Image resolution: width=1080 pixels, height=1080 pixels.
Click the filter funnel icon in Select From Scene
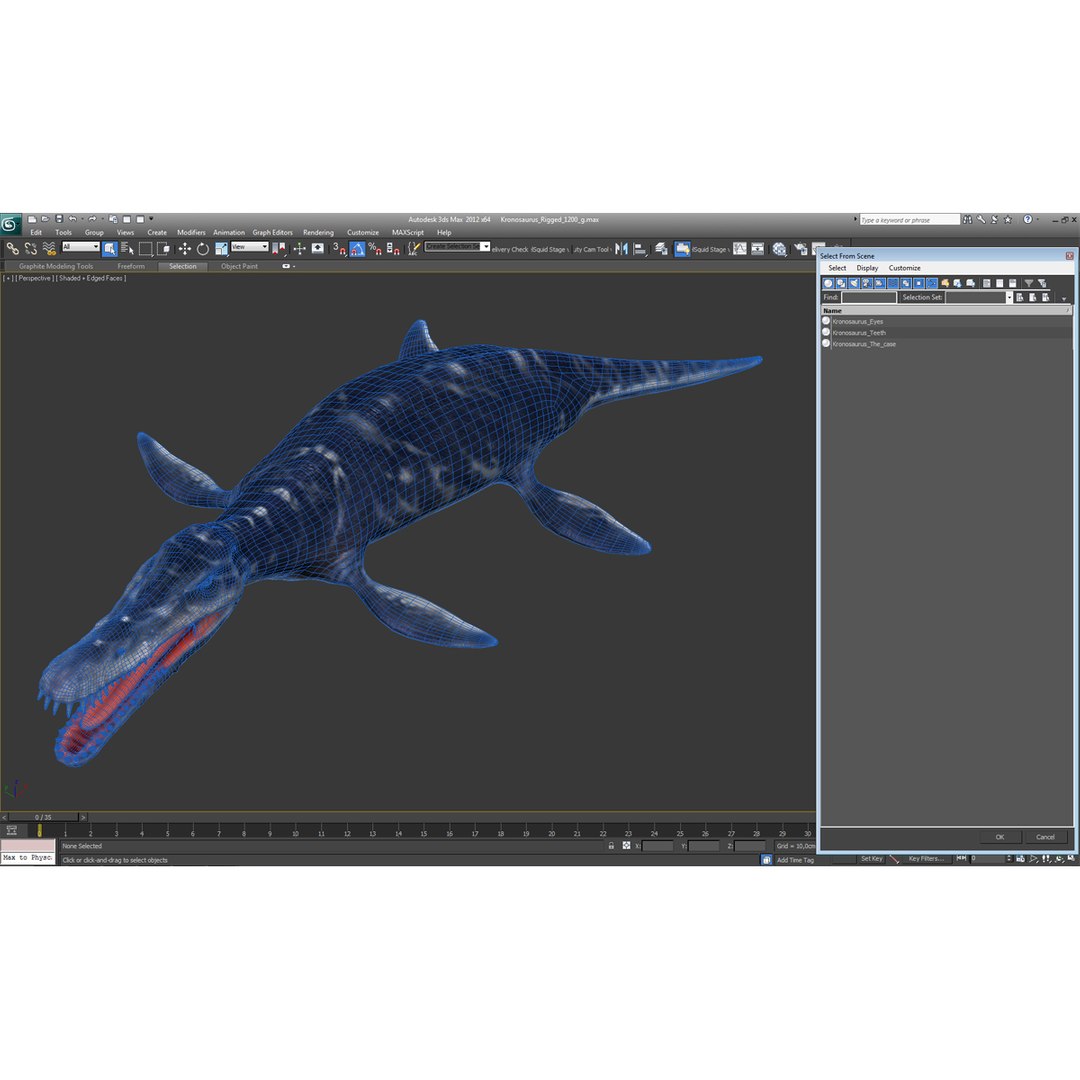(x=1028, y=283)
